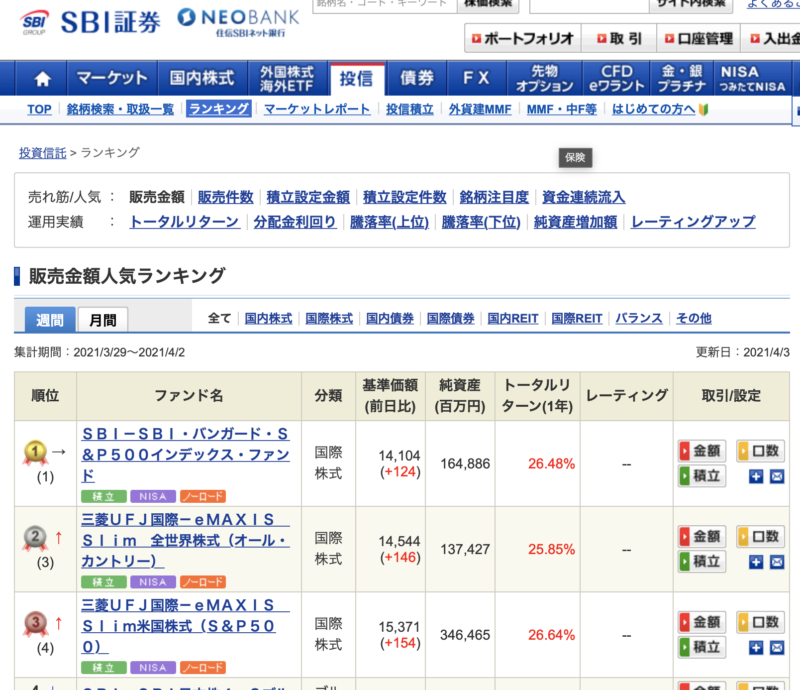Show ranking by 銘柄注目度
The width and height of the screenshot is (800, 690).
[x=494, y=197]
